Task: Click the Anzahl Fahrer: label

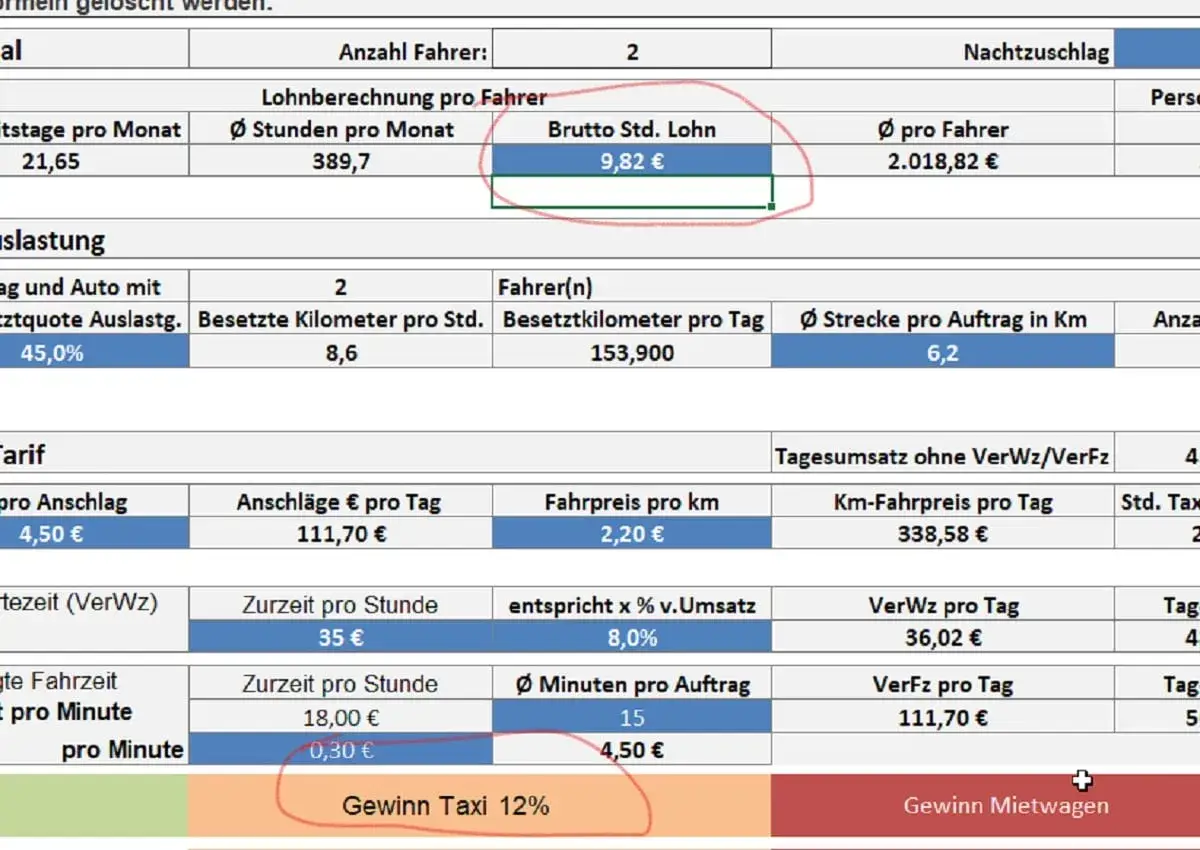Action: (413, 52)
